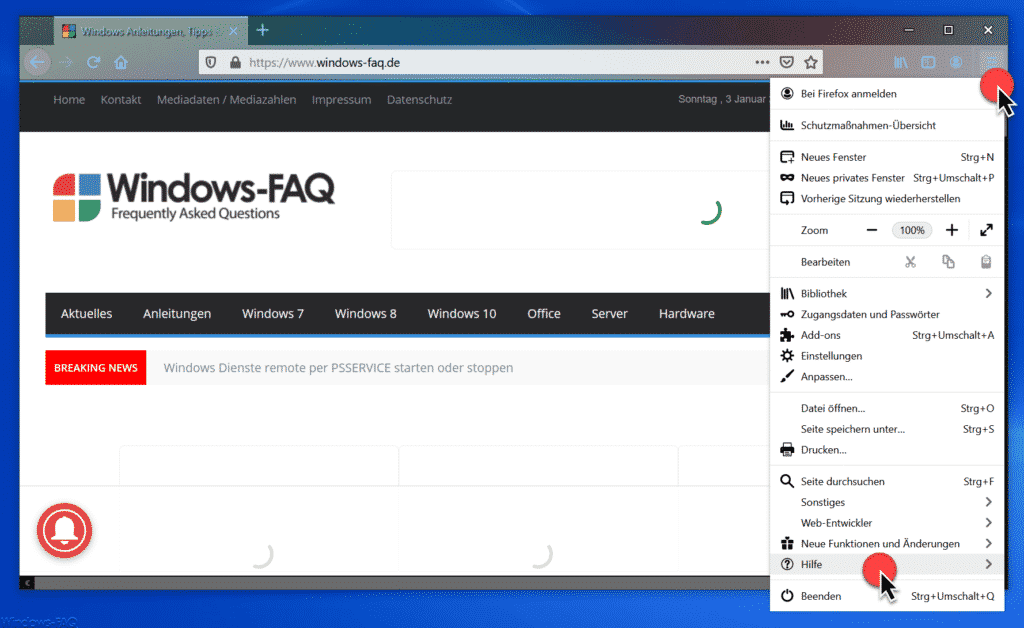Screen dimensions: 1024x628
Task: Open the Kontakt link
Action: coord(121,100)
